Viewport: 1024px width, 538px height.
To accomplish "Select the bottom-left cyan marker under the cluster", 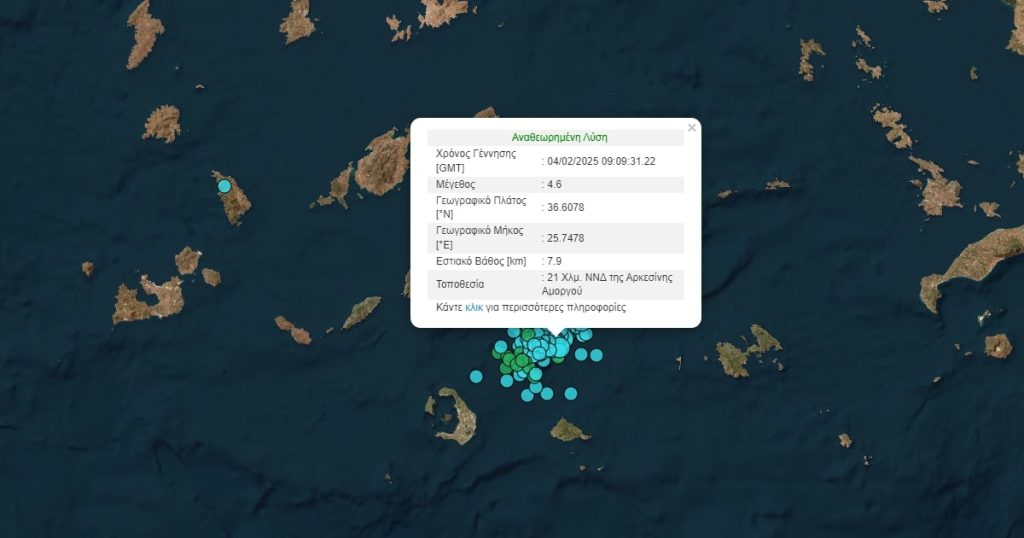I will 527,395.
